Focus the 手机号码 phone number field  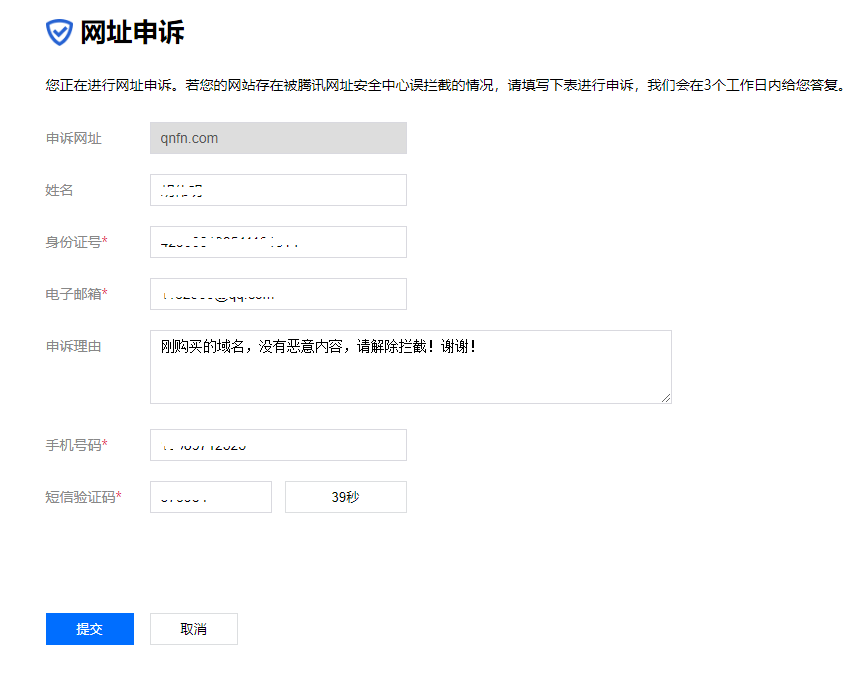(278, 445)
